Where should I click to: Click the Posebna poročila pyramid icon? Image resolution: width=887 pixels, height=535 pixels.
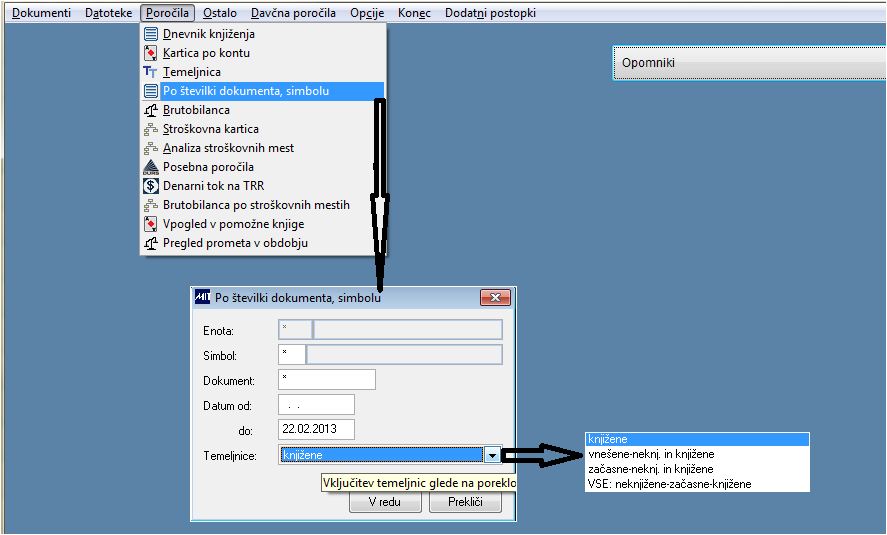[x=150, y=167]
